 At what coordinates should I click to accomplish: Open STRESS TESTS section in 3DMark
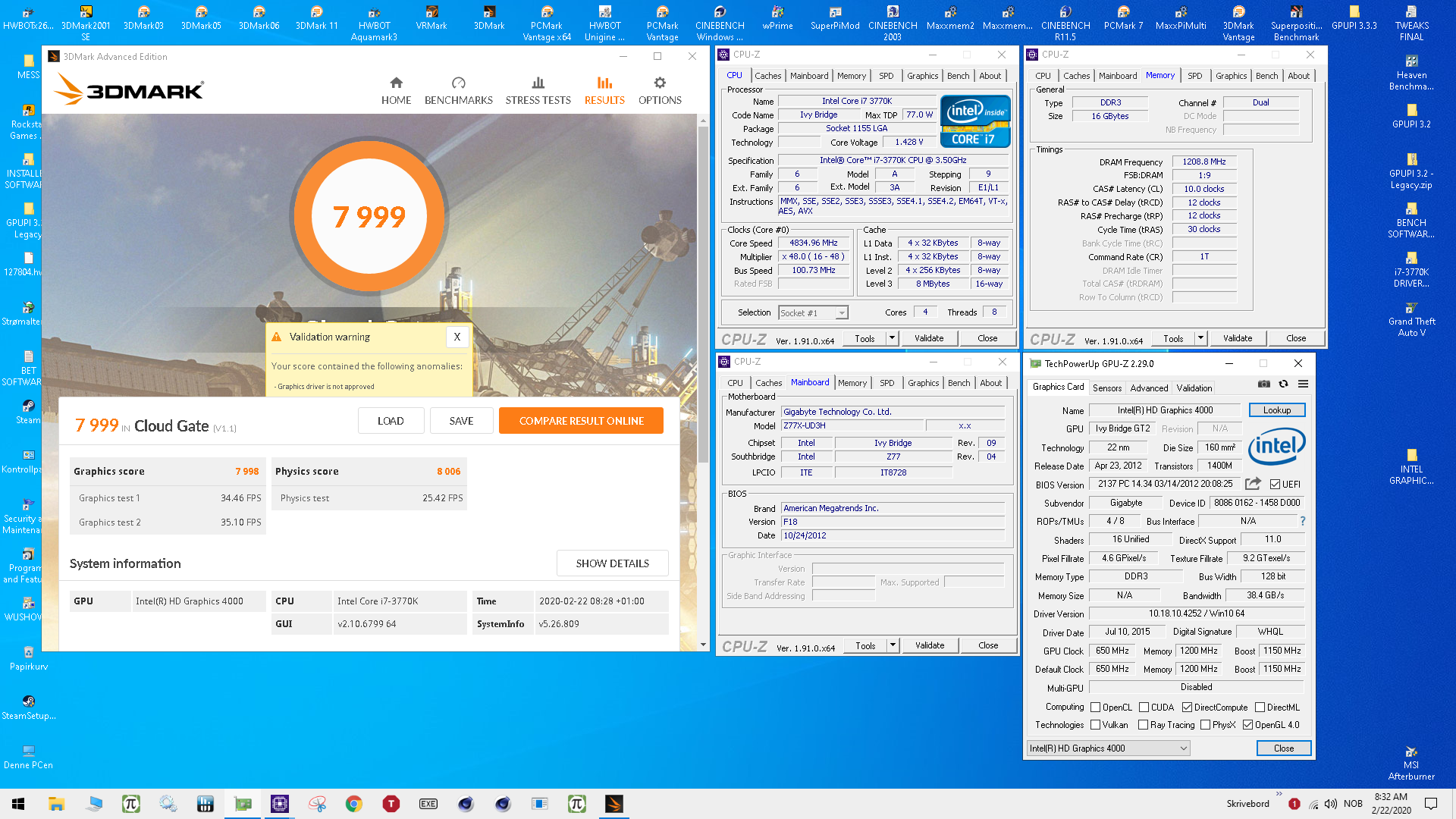538,91
